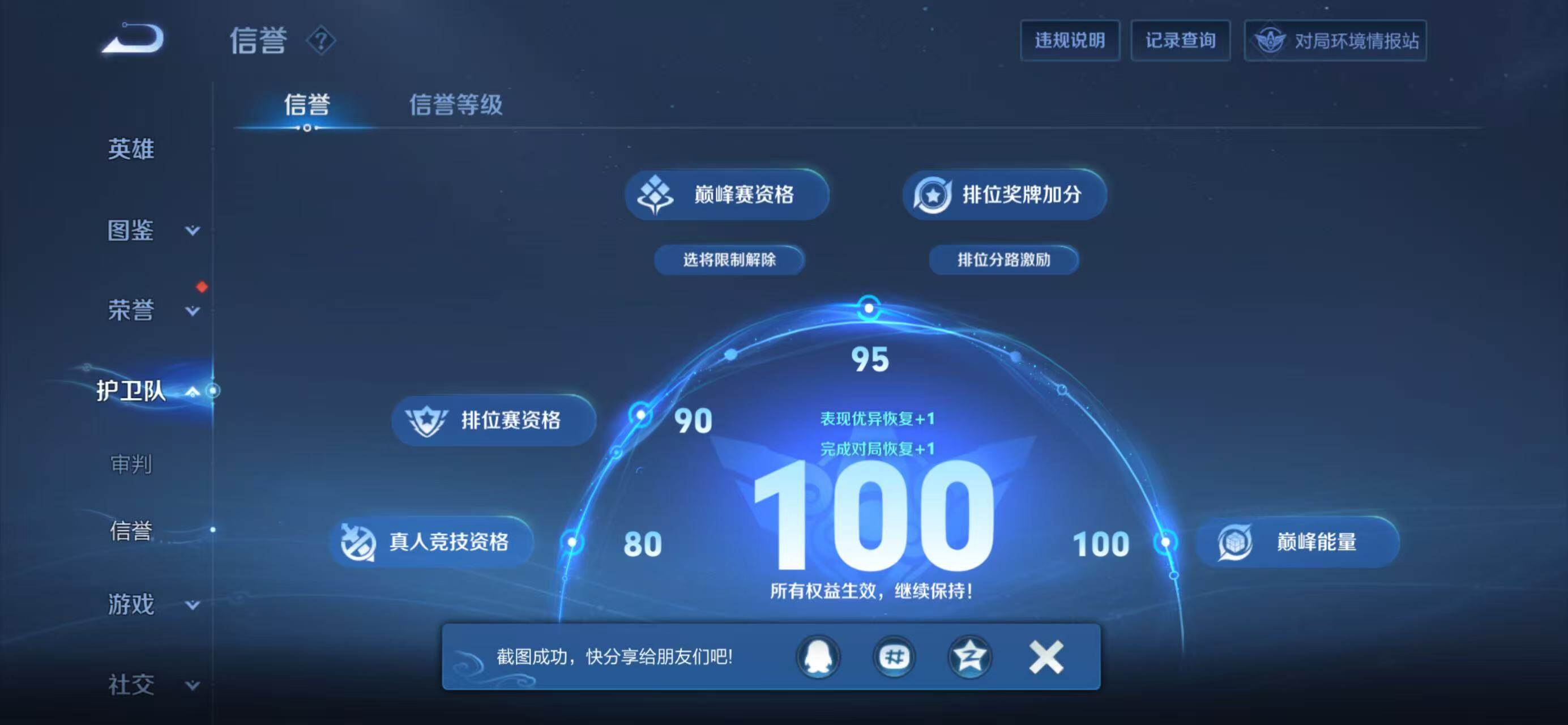This screenshot has width=1568, height=725.
Task: Share the screenshot via the QQ penguin icon
Action: coord(818,657)
